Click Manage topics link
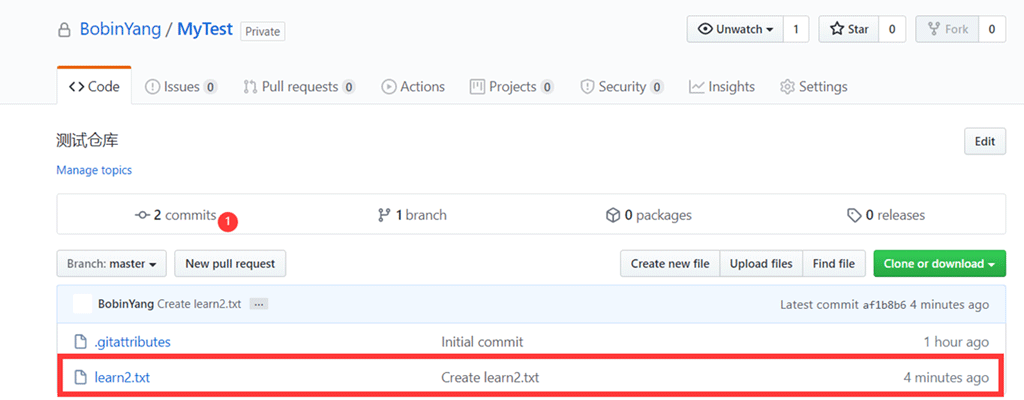Screen dimensions: 1024x400 coord(94,170)
